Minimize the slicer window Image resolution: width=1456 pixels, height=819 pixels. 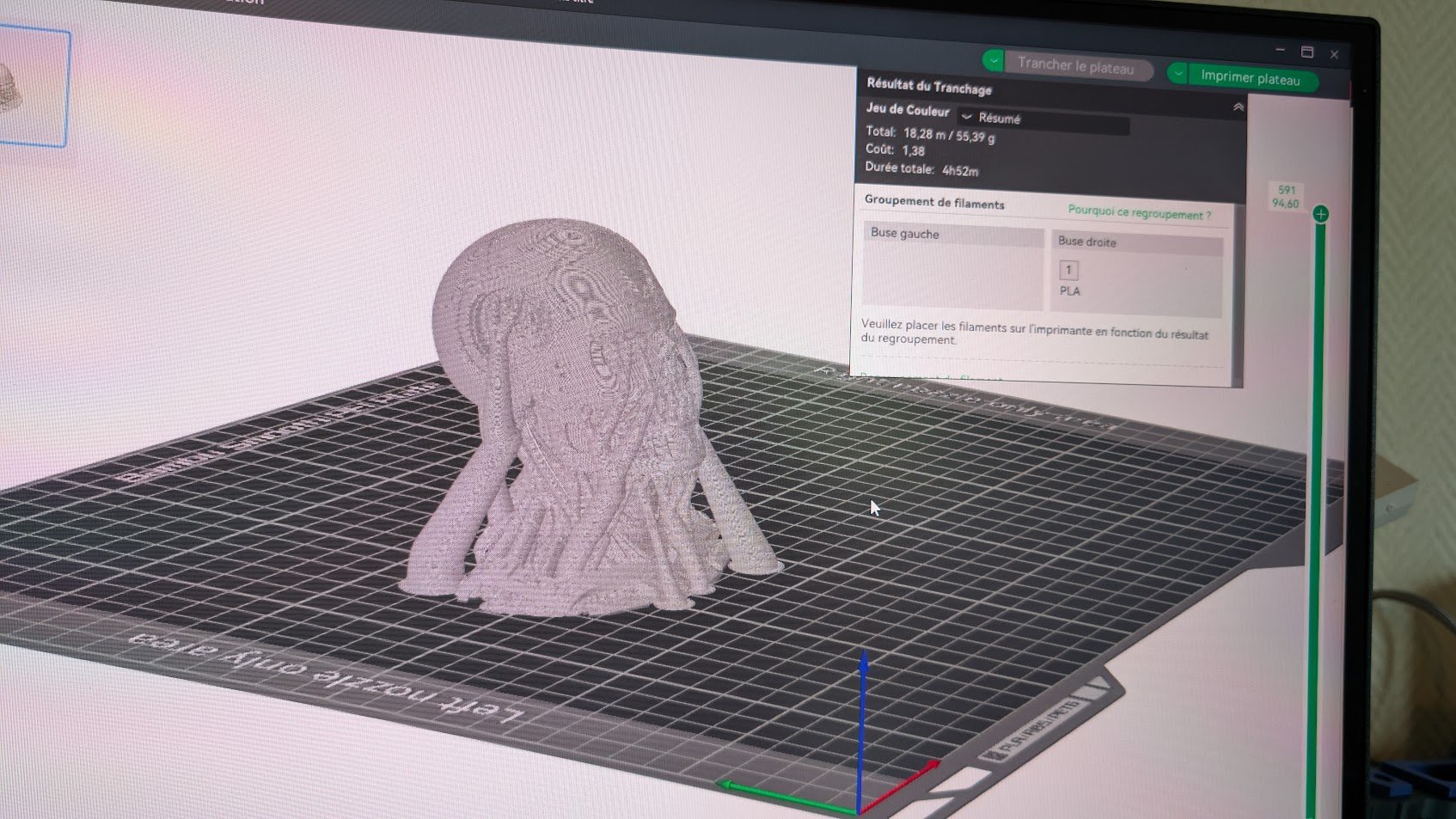click(x=1280, y=50)
